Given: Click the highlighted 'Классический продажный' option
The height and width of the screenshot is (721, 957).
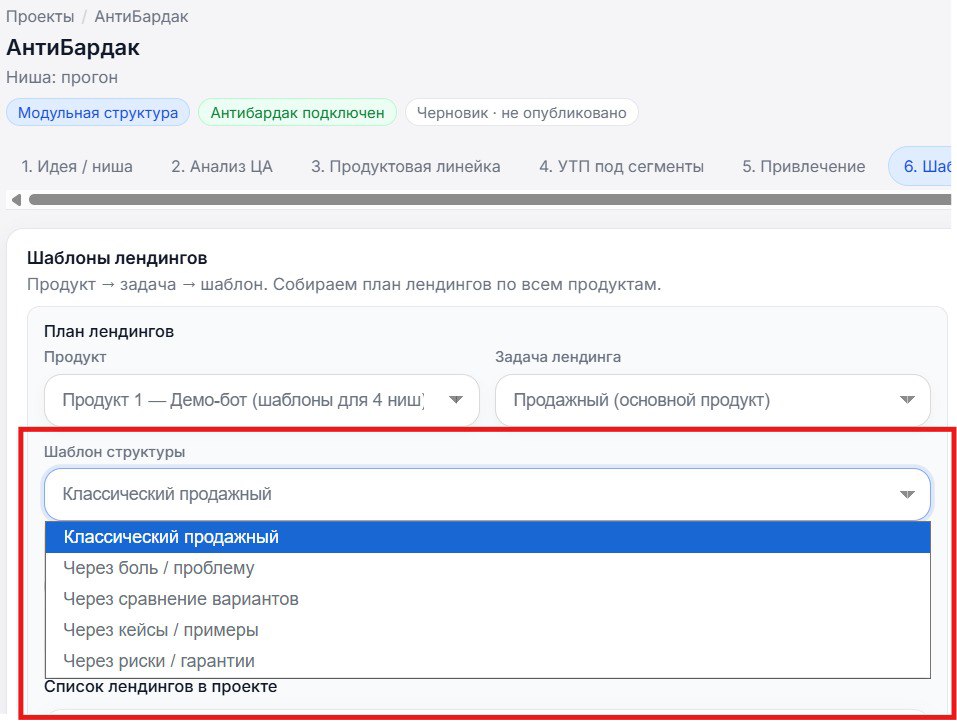Looking at the screenshot, I should pyautogui.click(x=170, y=536).
